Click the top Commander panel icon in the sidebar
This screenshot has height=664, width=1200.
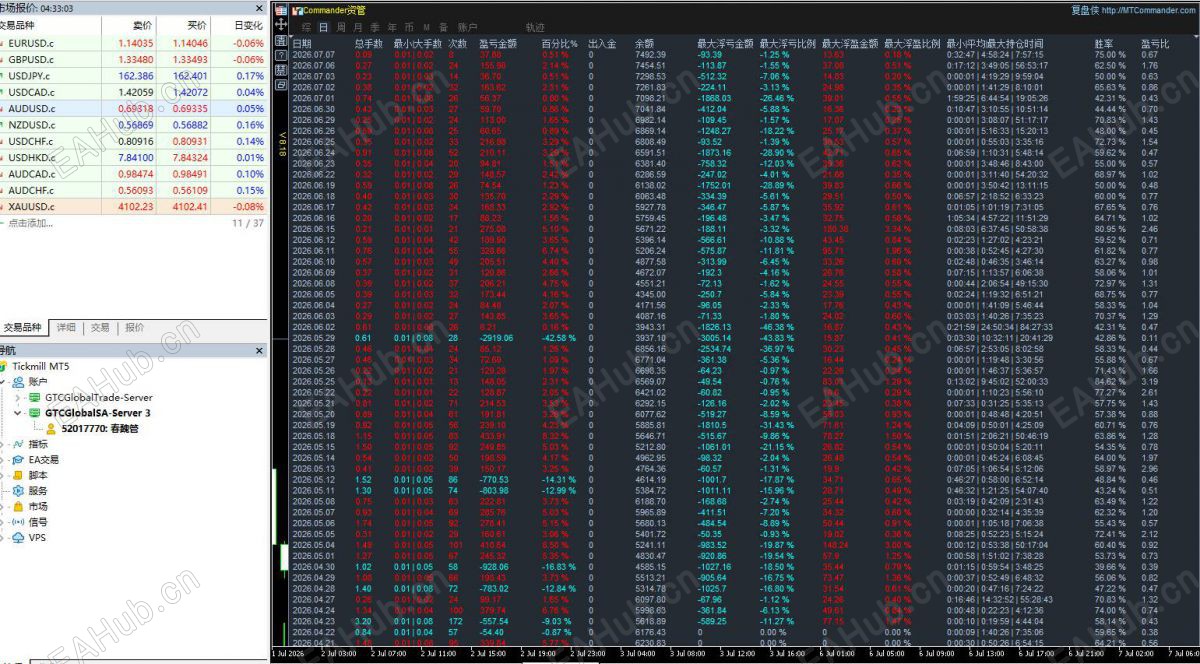[281, 9]
